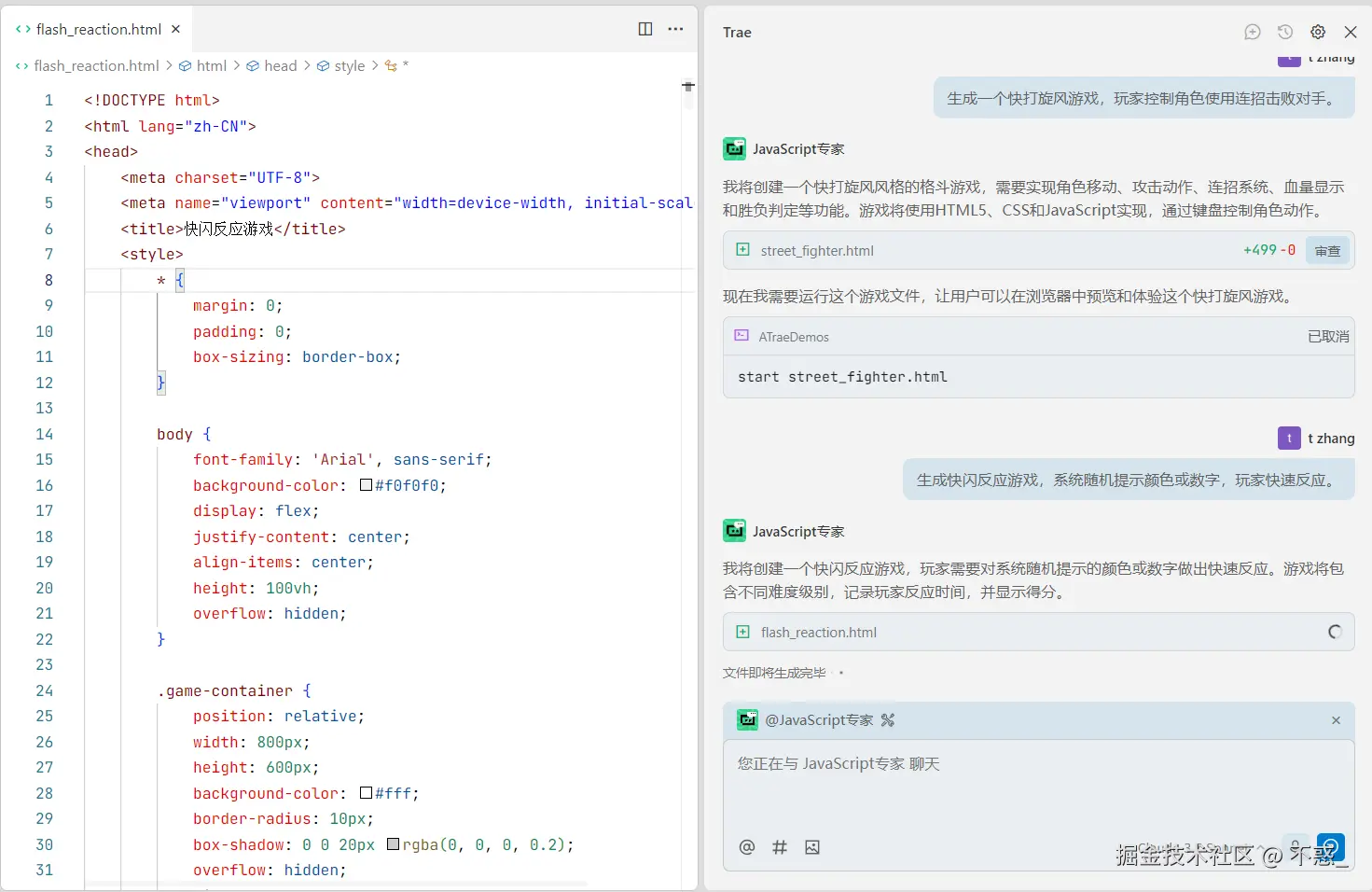Click the <title> line of code
Screen dimensions: 1372x892
tap(232, 229)
